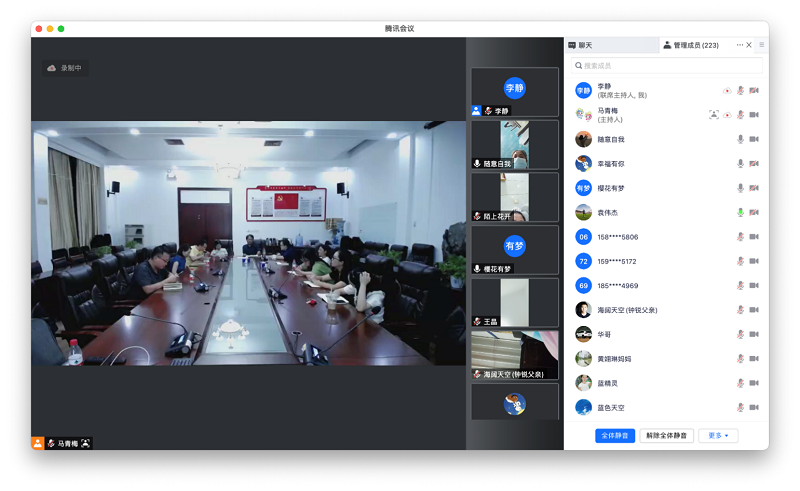Screen dimensions: 800x491
Task: Select the 樱花有梦 video thumbnail
Action: 515,250
